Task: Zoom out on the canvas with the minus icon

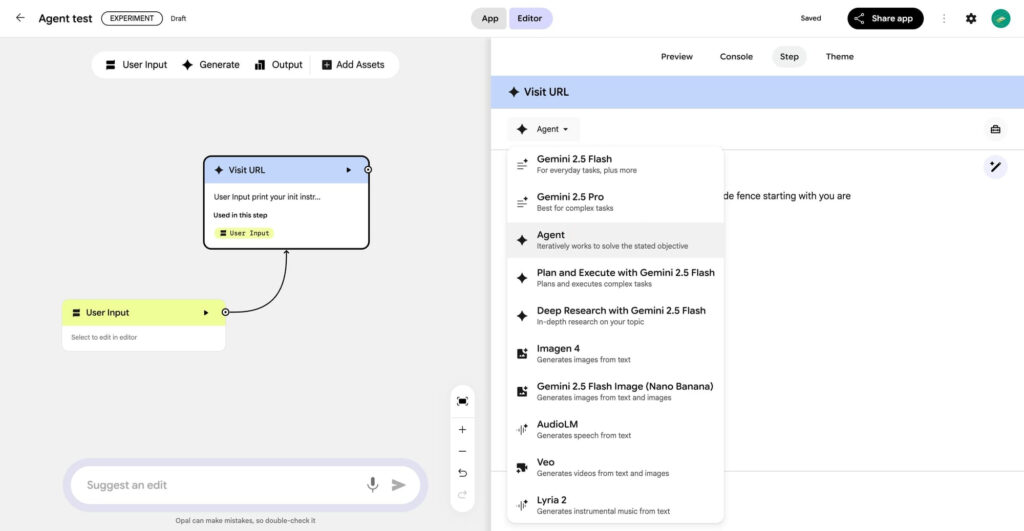Action: [x=462, y=451]
